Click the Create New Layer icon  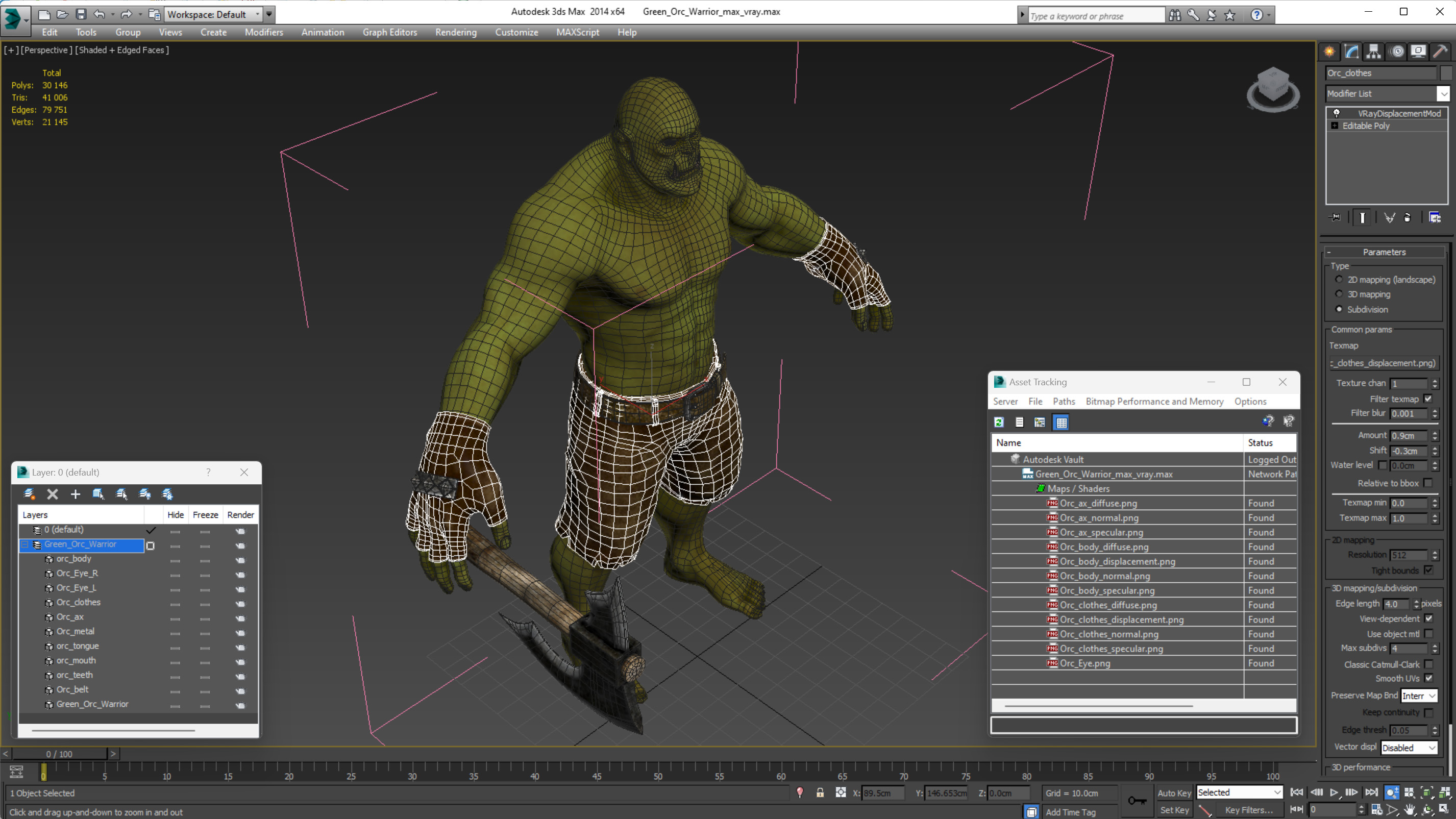coord(30,494)
